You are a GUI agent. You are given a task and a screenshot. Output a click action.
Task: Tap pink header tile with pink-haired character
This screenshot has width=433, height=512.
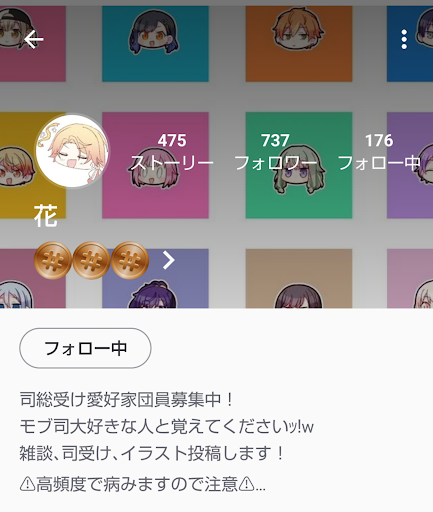pos(155,165)
